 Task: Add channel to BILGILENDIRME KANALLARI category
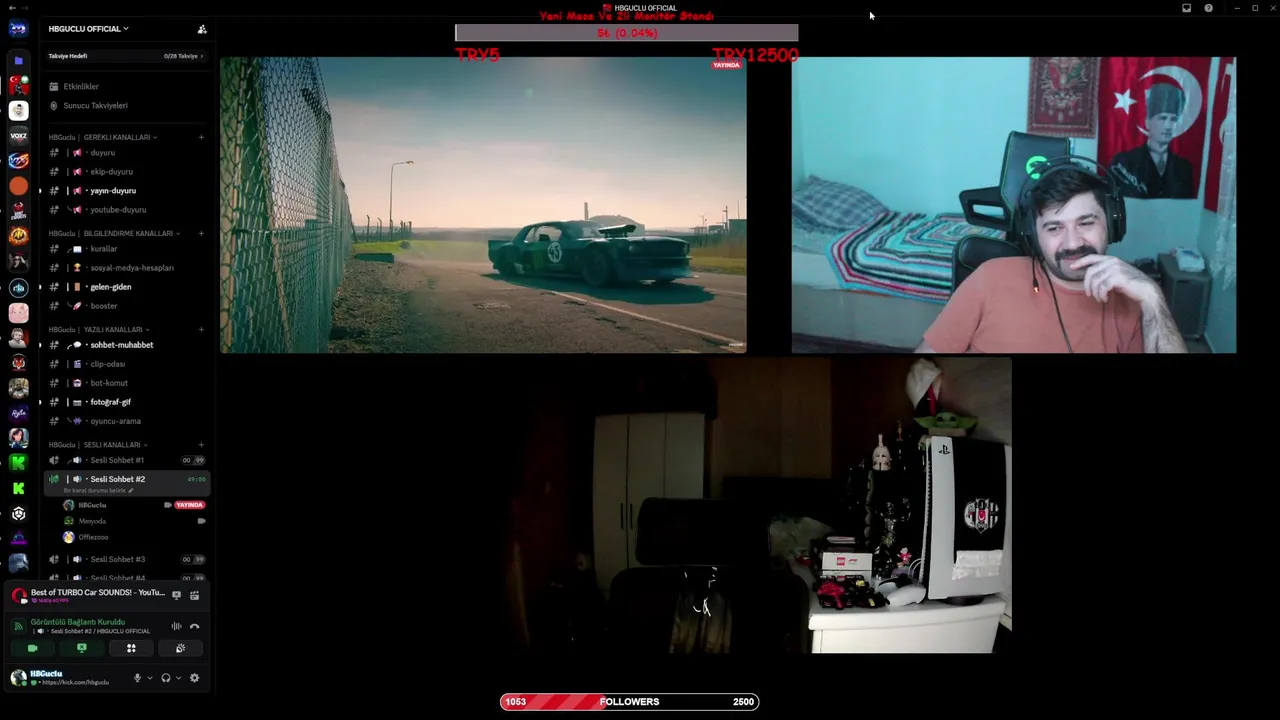click(x=201, y=233)
